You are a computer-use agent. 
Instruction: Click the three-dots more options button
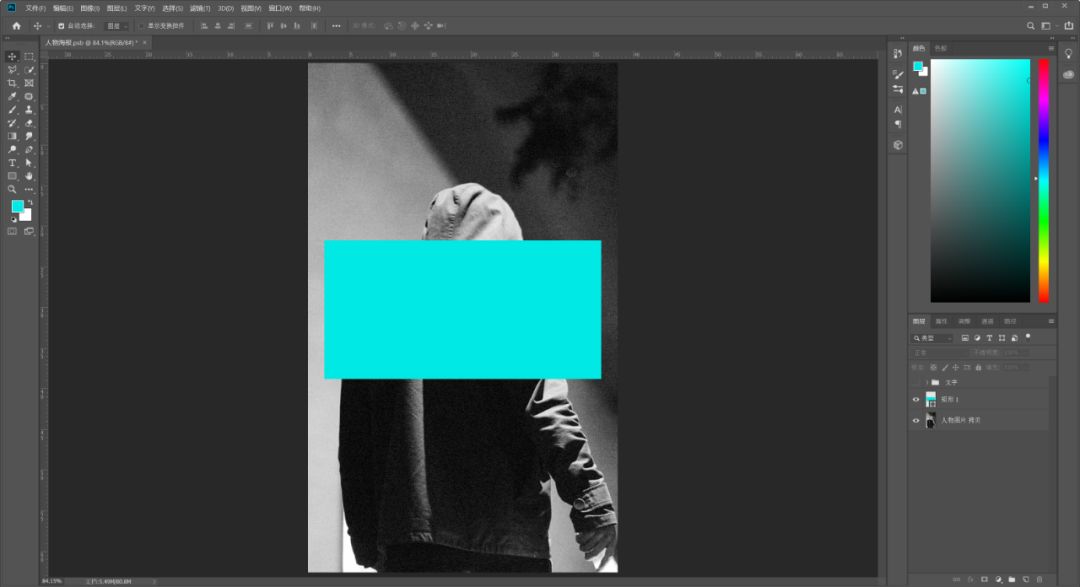(x=336, y=26)
